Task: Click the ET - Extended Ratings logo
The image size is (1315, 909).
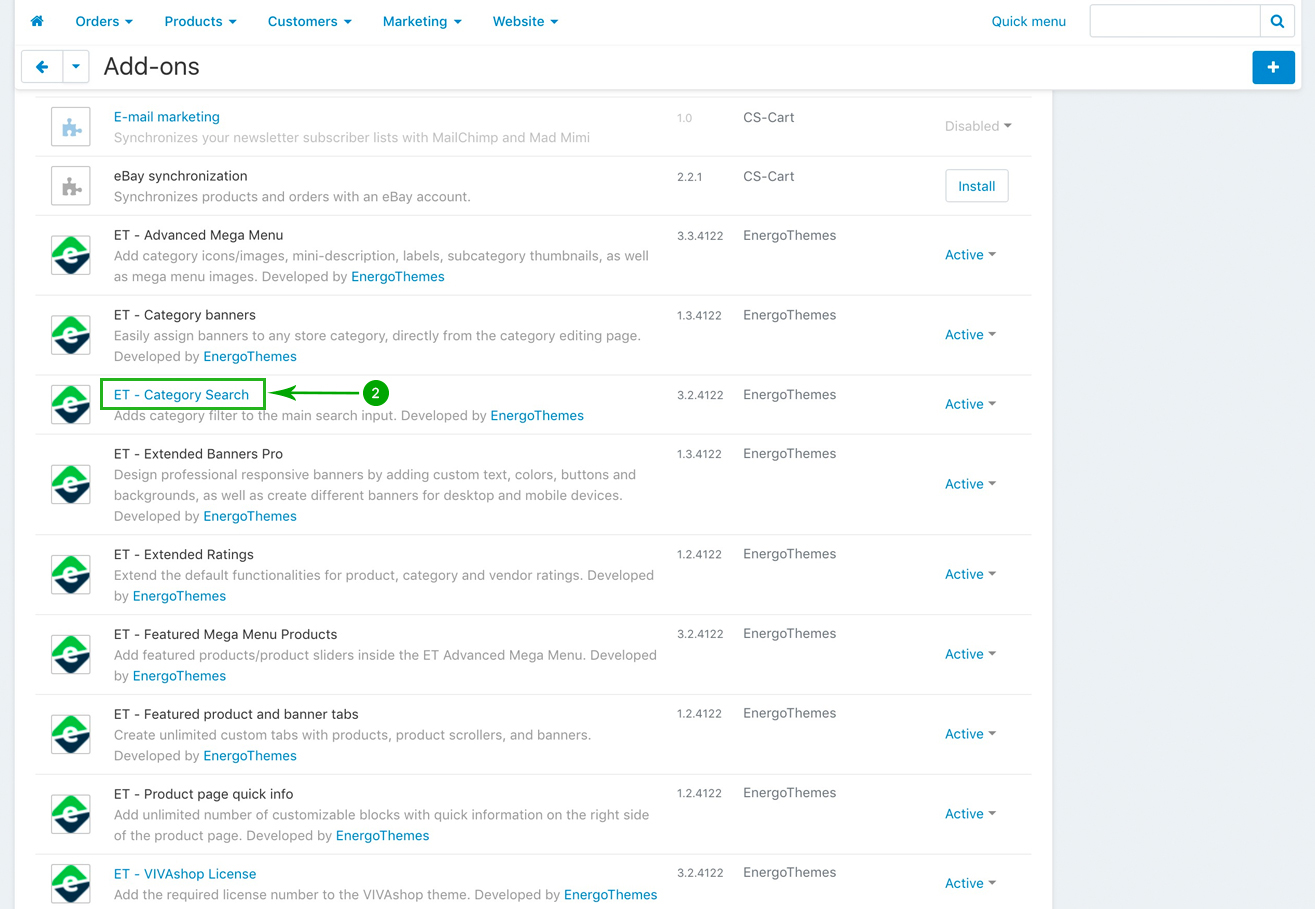Action: [71, 574]
